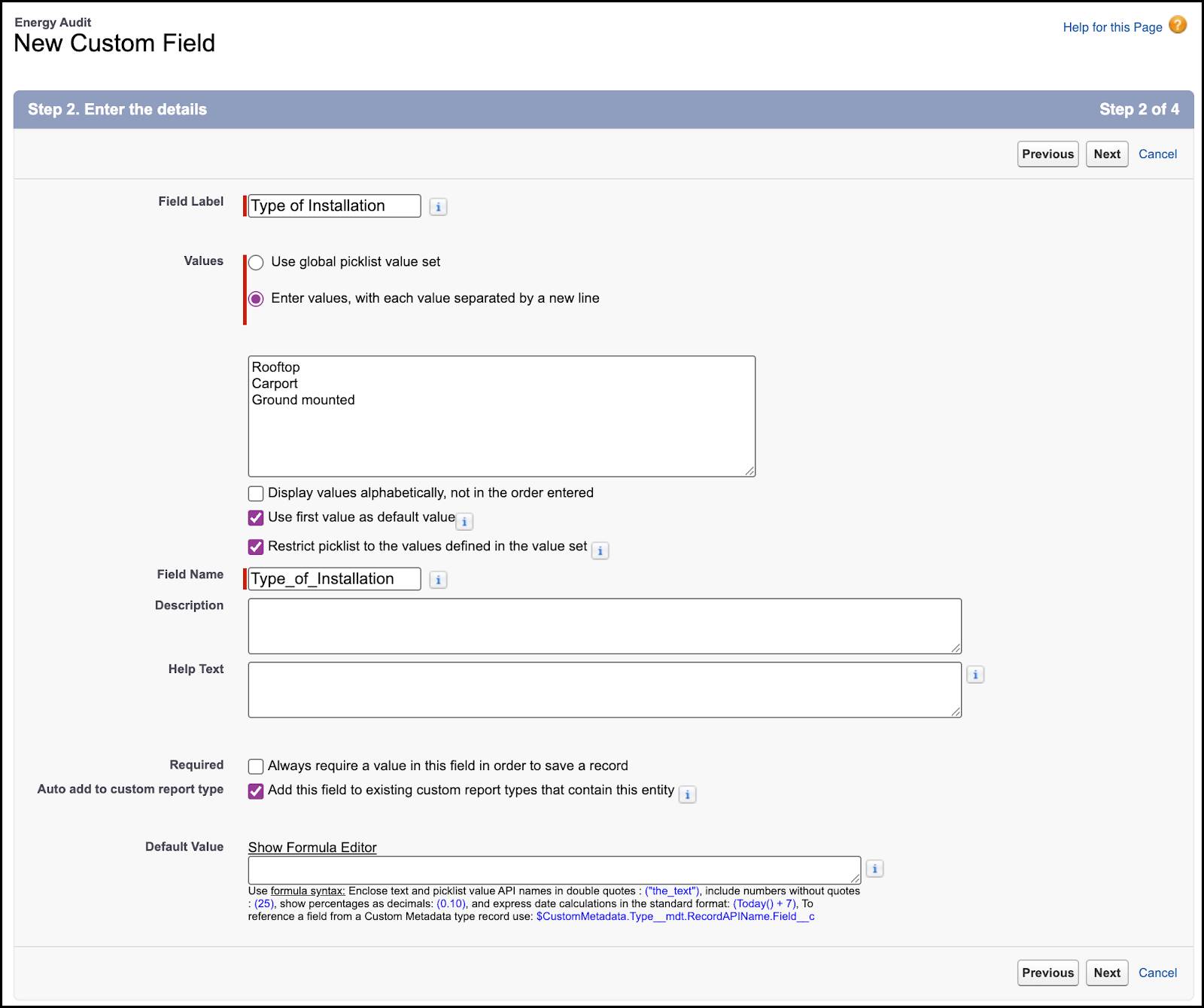Click into the Help Text text area
The image size is (1204, 1008).
604,690
